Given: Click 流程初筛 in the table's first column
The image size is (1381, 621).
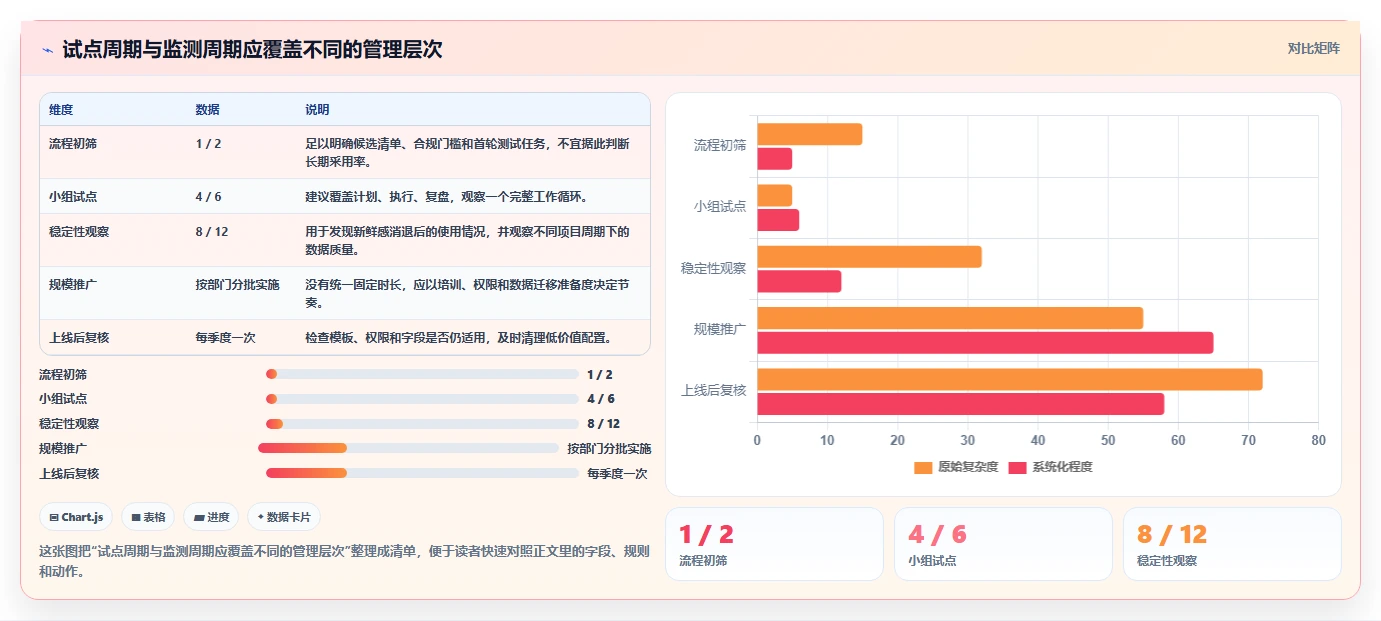Looking at the screenshot, I should point(73,144).
